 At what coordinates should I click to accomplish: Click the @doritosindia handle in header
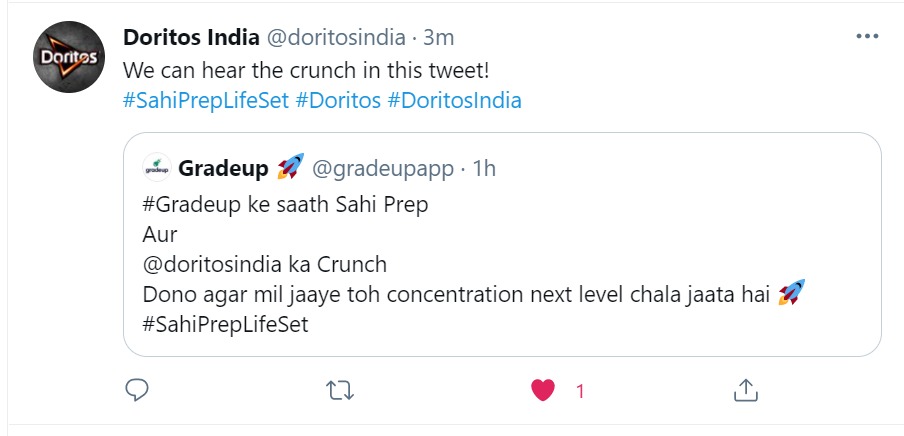coord(334,38)
